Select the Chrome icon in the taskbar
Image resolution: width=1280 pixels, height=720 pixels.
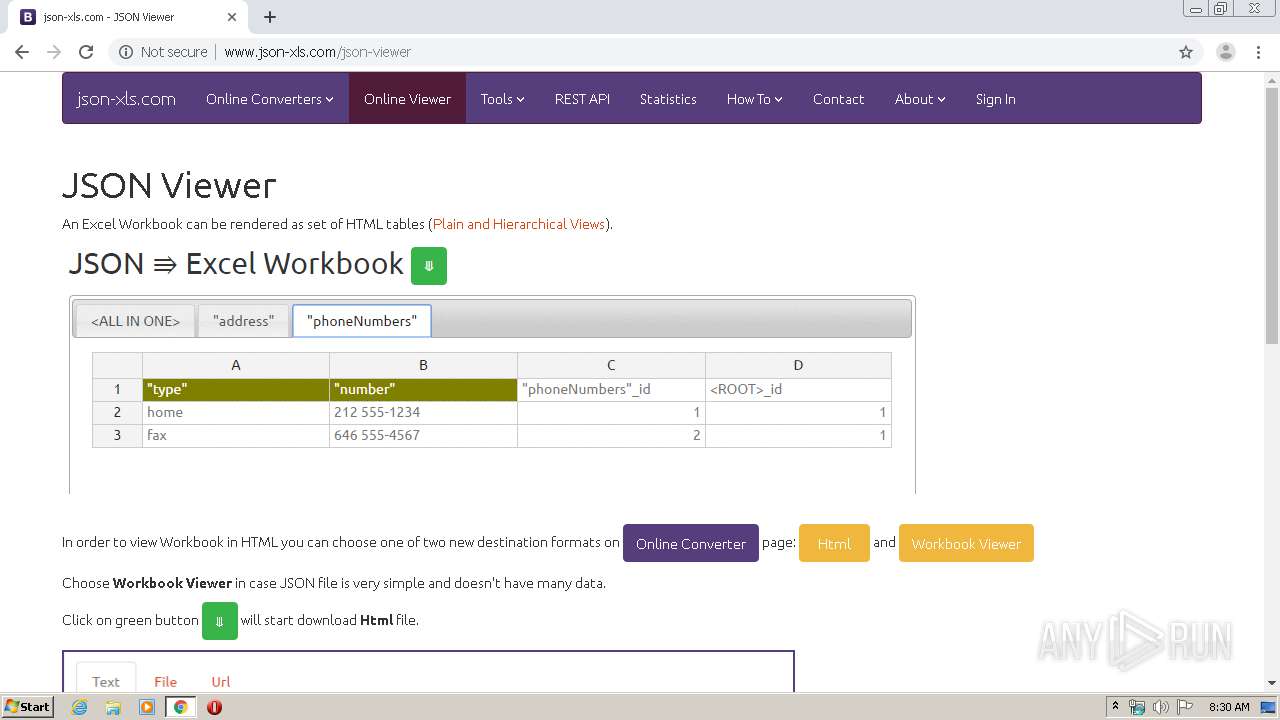pos(180,707)
